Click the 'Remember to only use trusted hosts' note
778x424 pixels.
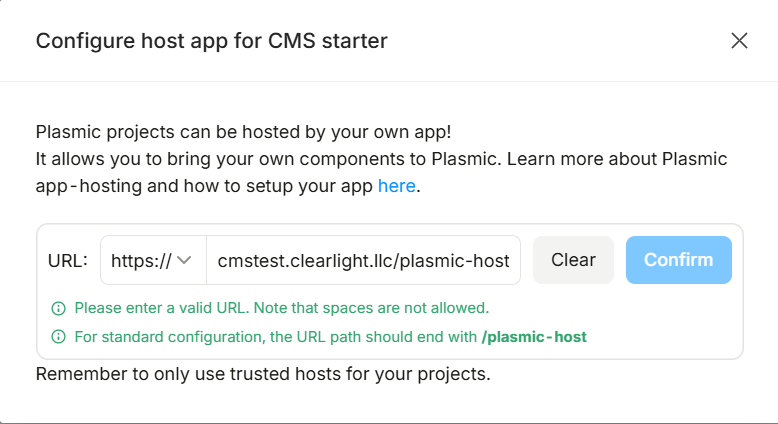263,375
